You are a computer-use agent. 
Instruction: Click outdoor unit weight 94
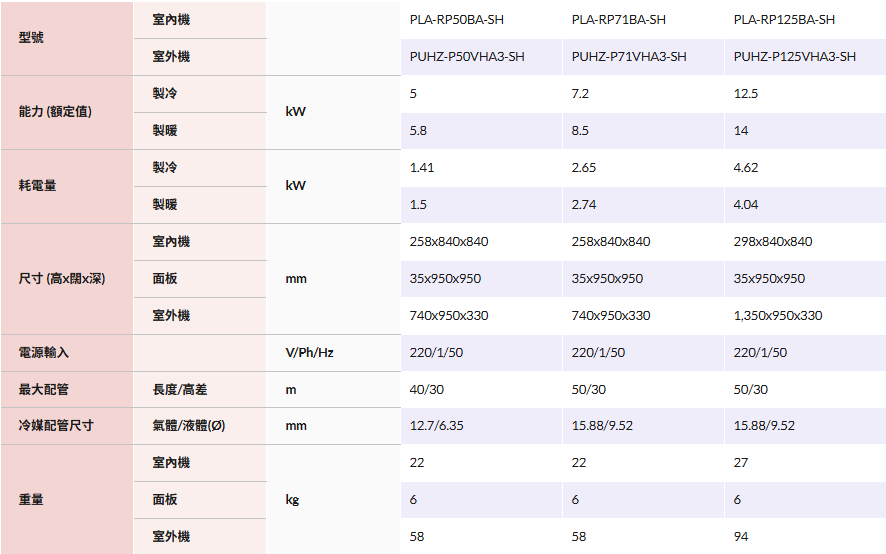(x=741, y=536)
